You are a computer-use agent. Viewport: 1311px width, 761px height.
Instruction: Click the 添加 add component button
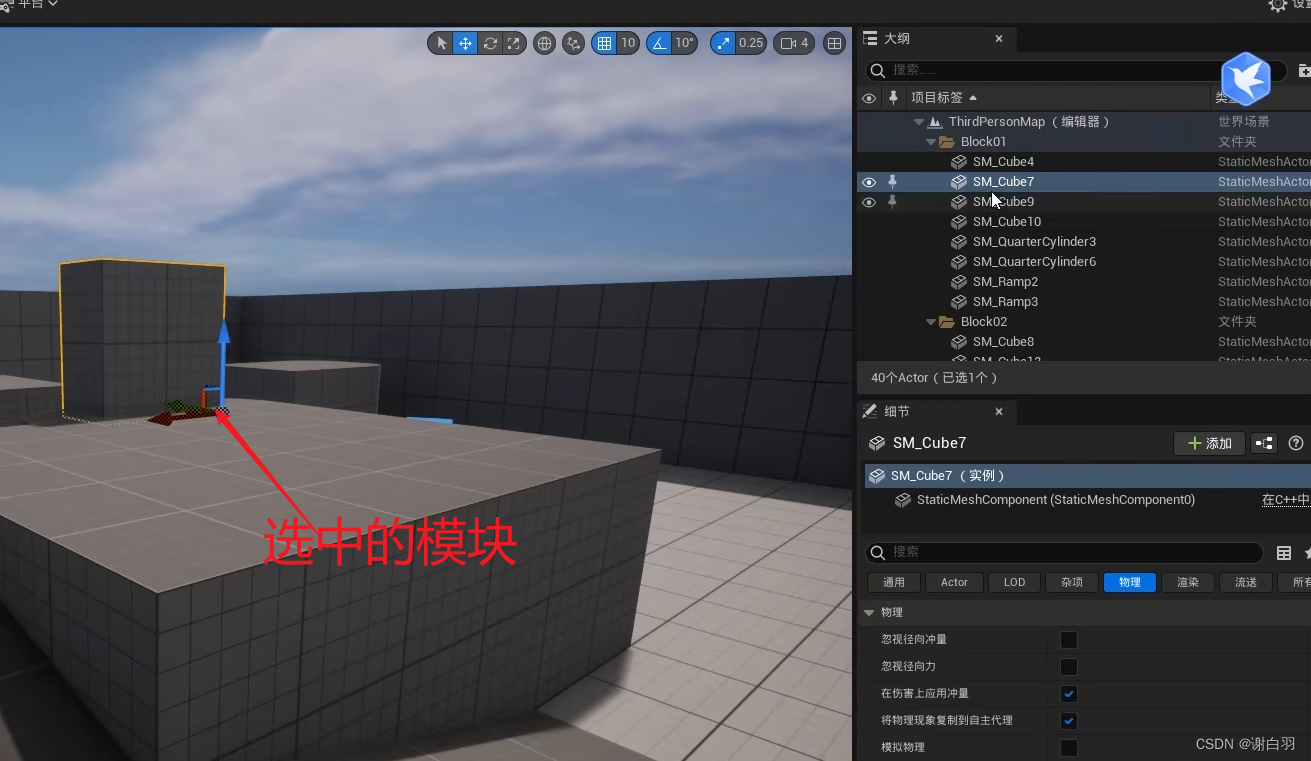click(x=1209, y=443)
